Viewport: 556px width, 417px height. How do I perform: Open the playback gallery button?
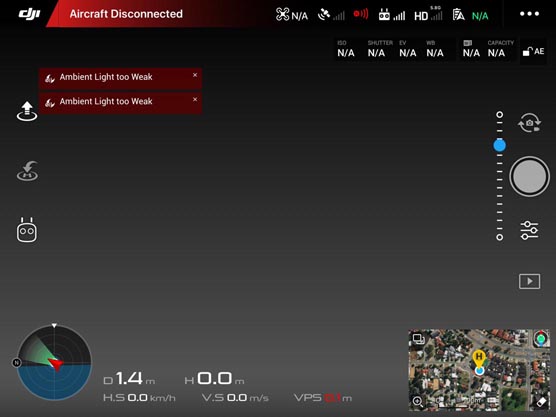click(529, 282)
